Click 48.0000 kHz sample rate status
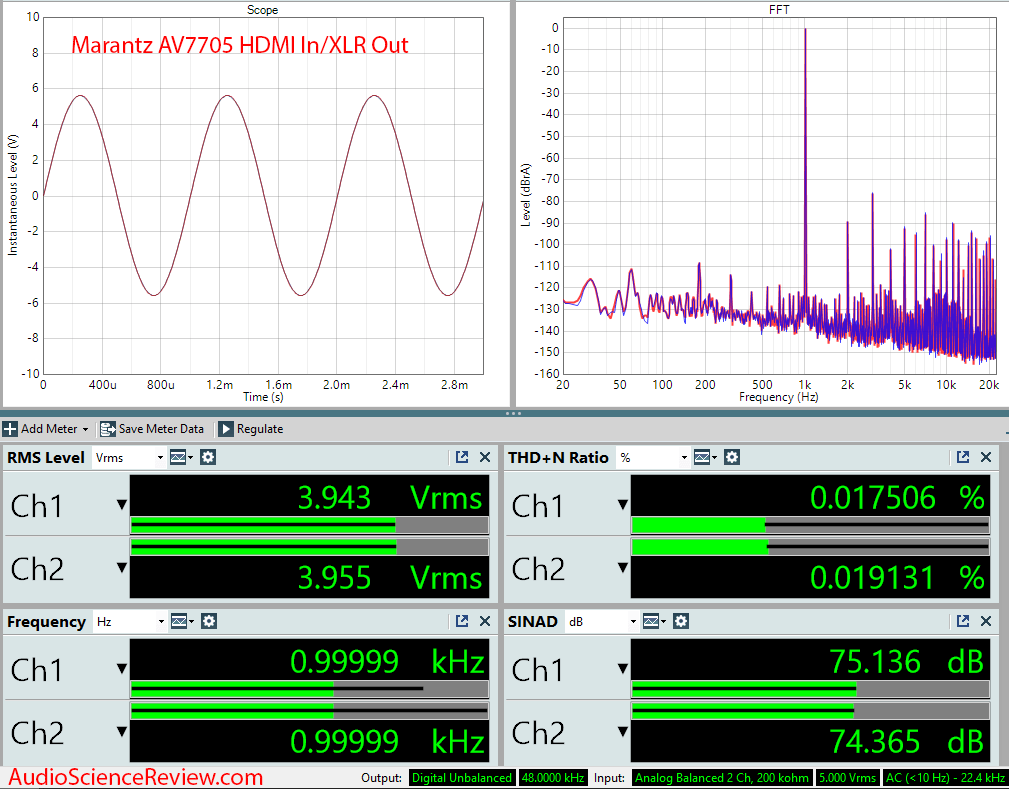 (x=553, y=778)
